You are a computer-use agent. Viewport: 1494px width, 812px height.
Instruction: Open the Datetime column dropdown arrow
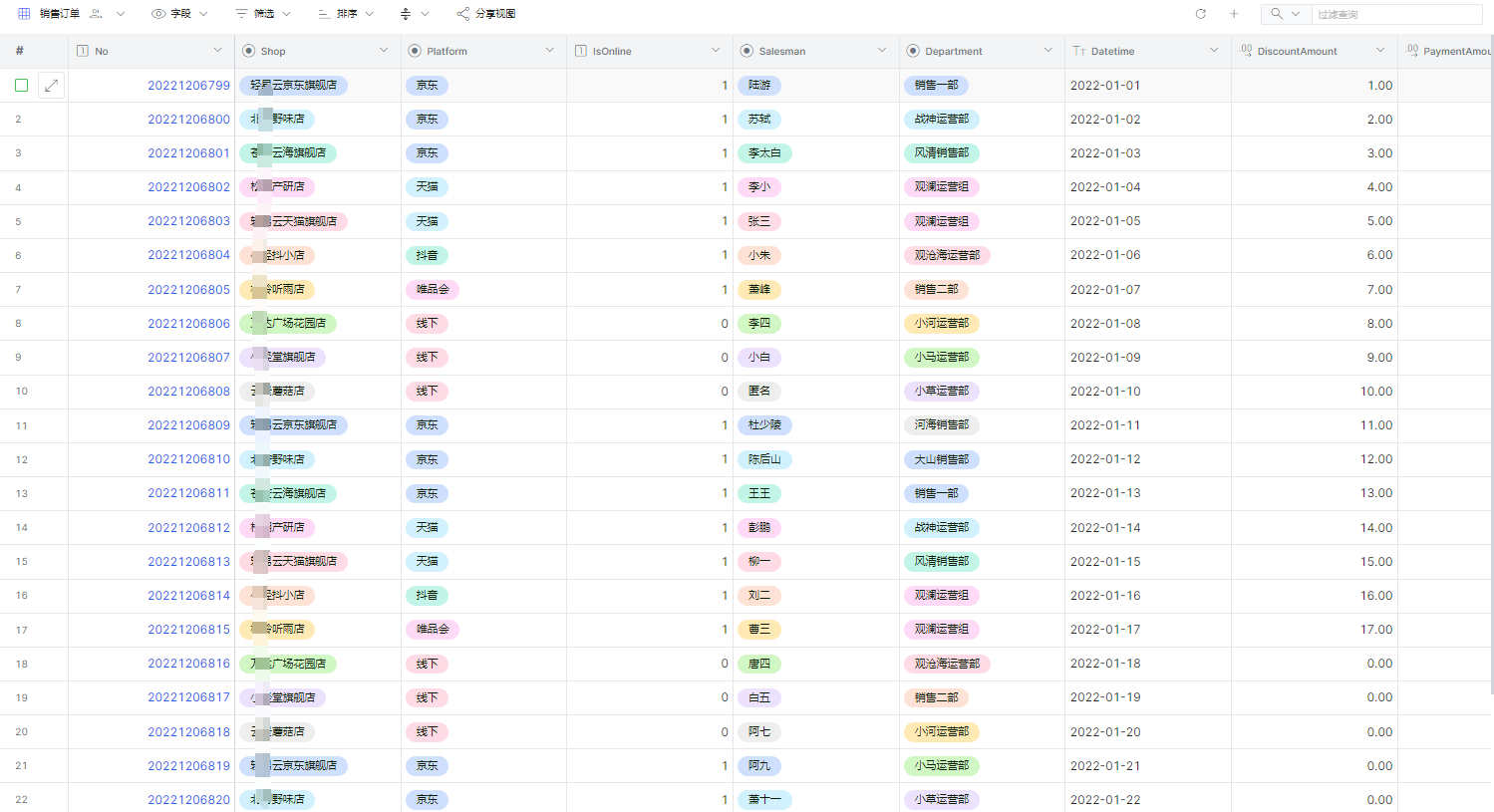1214,51
